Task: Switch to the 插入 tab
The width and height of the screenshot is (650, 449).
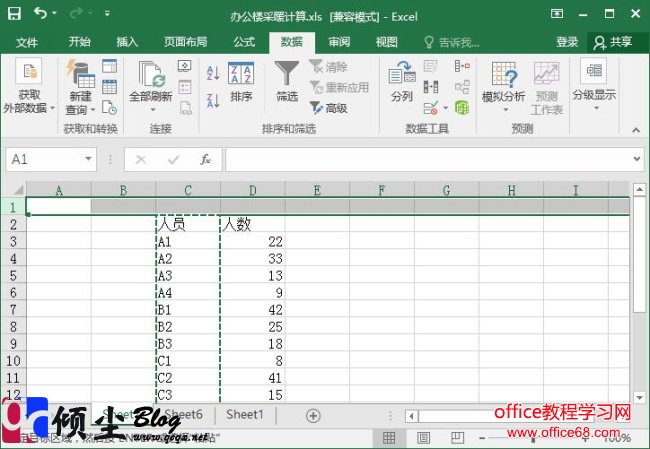Action: pyautogui.click(x=127, y=42)
